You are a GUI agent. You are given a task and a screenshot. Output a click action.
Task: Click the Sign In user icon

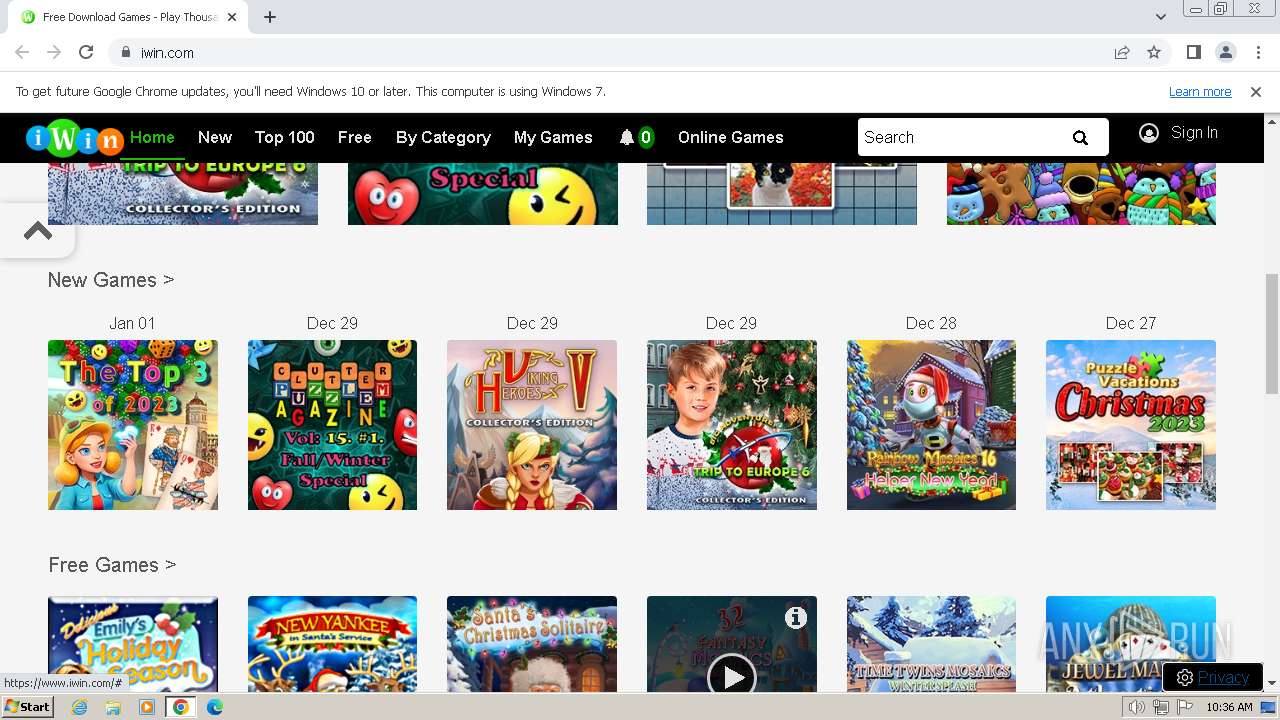tap(1149, 133)
